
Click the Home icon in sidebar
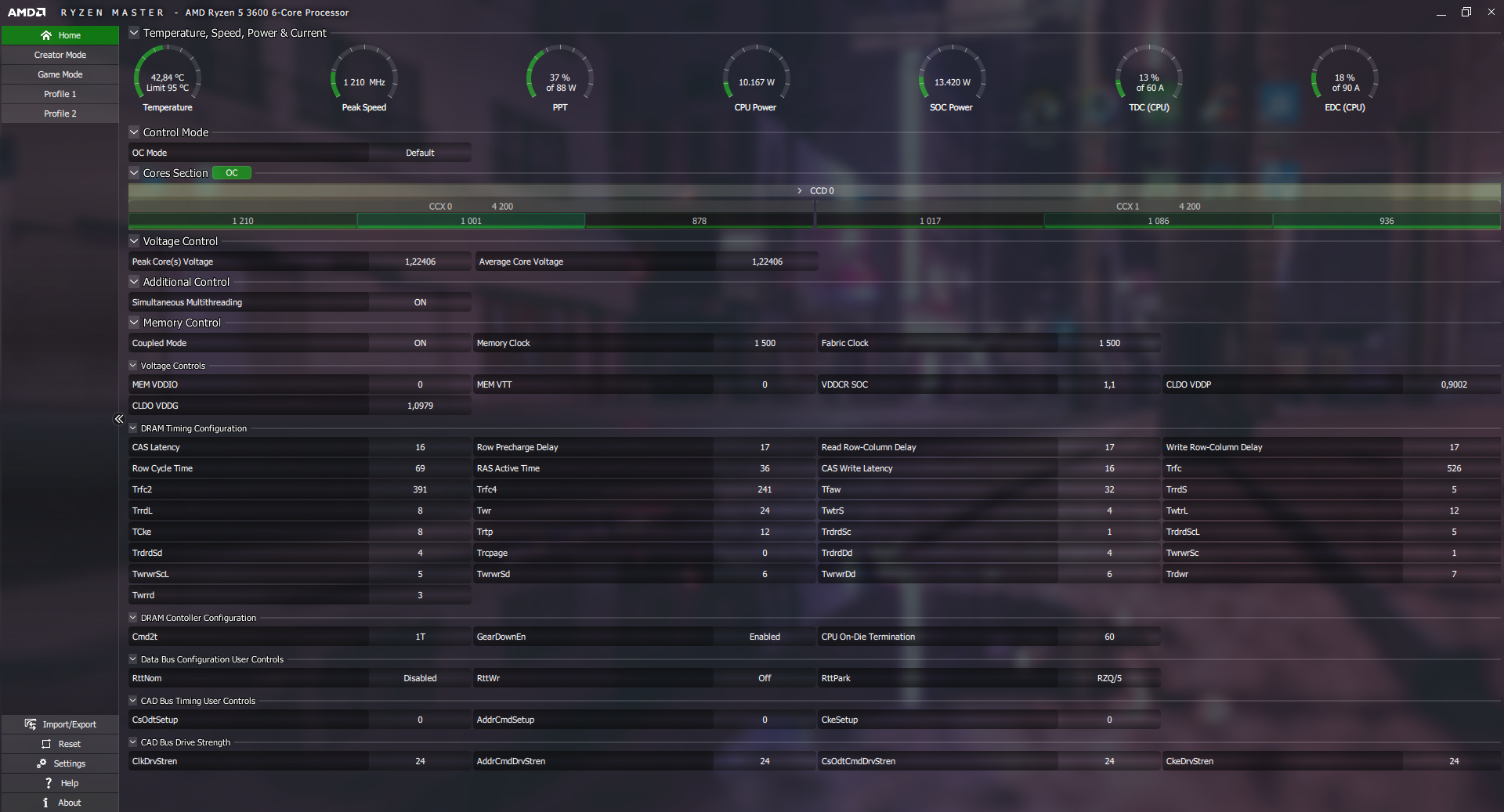[46, 35]
